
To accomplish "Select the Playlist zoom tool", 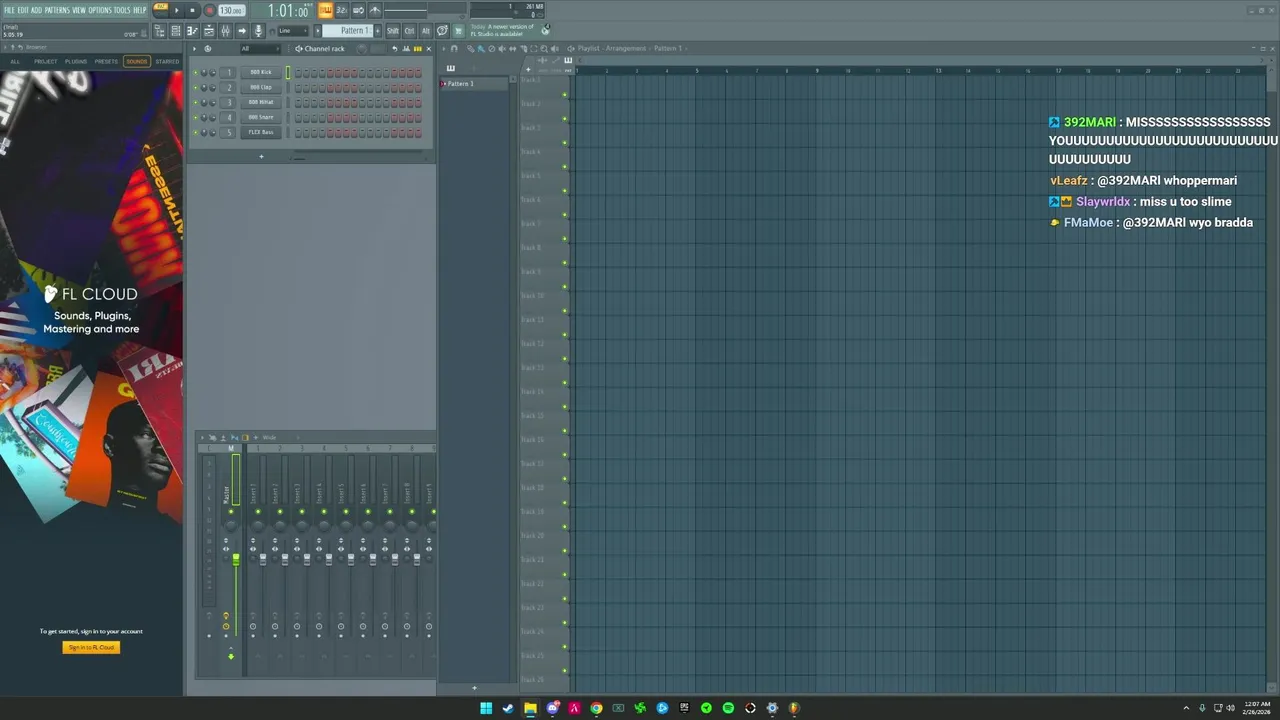I will tap(544, 48).
